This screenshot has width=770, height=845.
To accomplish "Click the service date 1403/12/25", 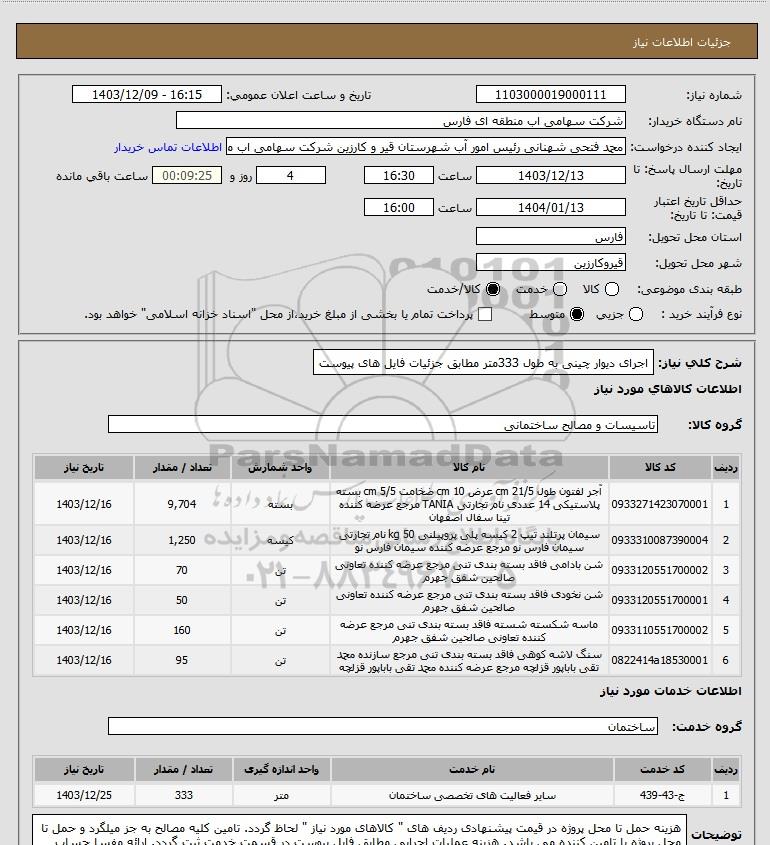I will [x=84, y=795].
